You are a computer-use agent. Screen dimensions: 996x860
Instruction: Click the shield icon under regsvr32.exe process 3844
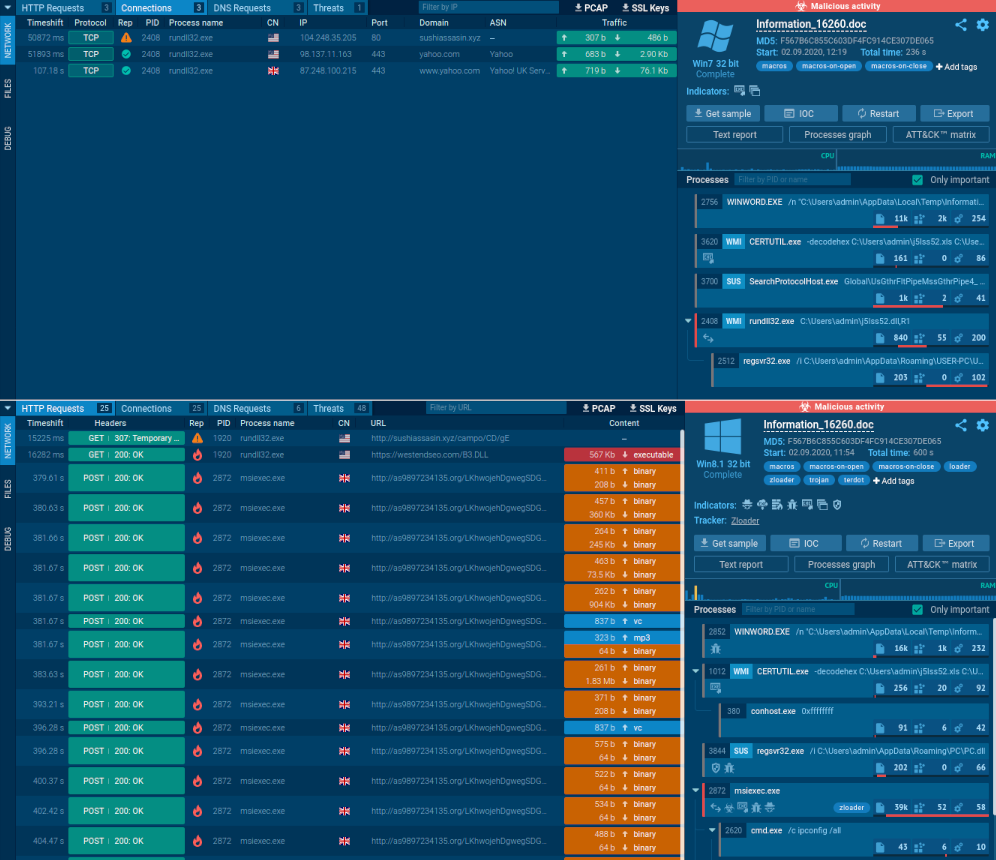pyautogui.click(x=716, y=768)
